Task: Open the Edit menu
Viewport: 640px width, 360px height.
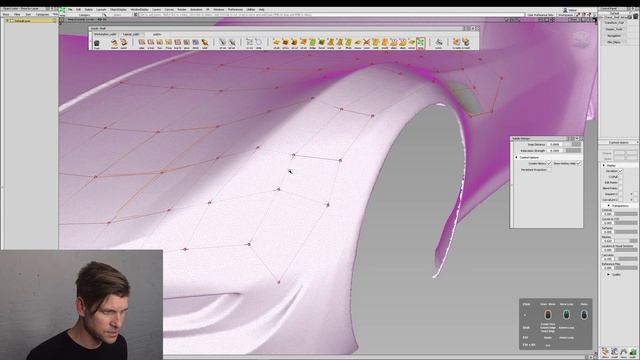Action: pos(78,9)
